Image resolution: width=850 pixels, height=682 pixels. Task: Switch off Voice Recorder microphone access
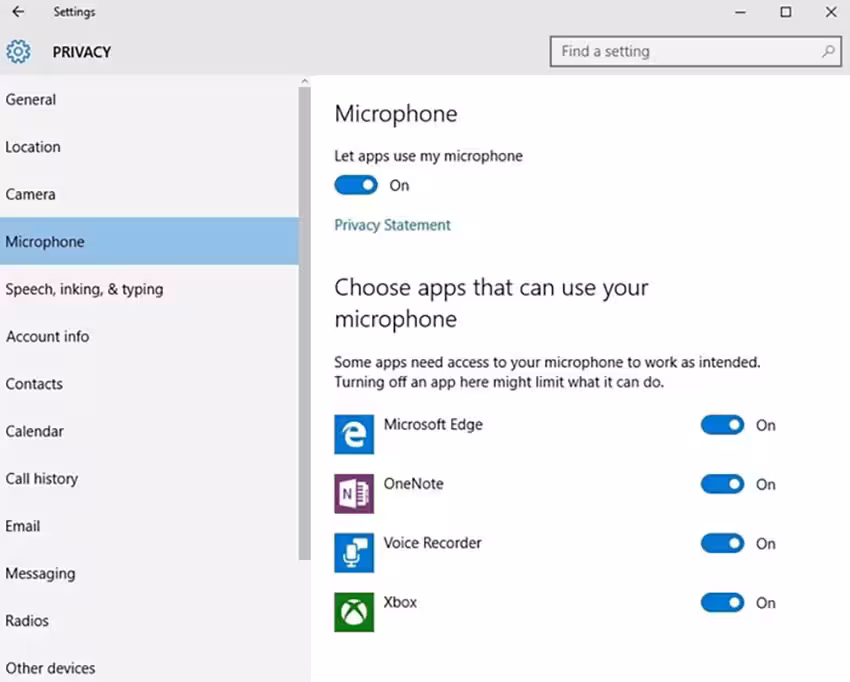tap(722, 543)
